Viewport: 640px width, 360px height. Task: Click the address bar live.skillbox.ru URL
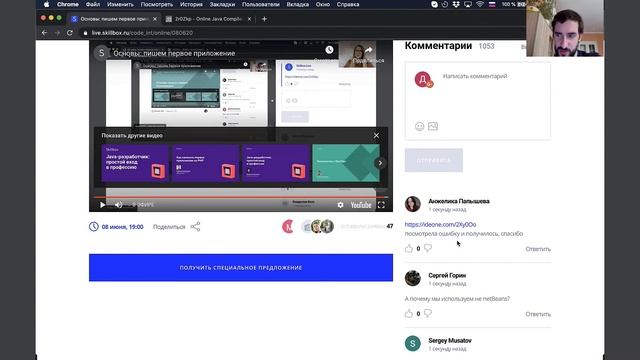(x=142, y=33)
